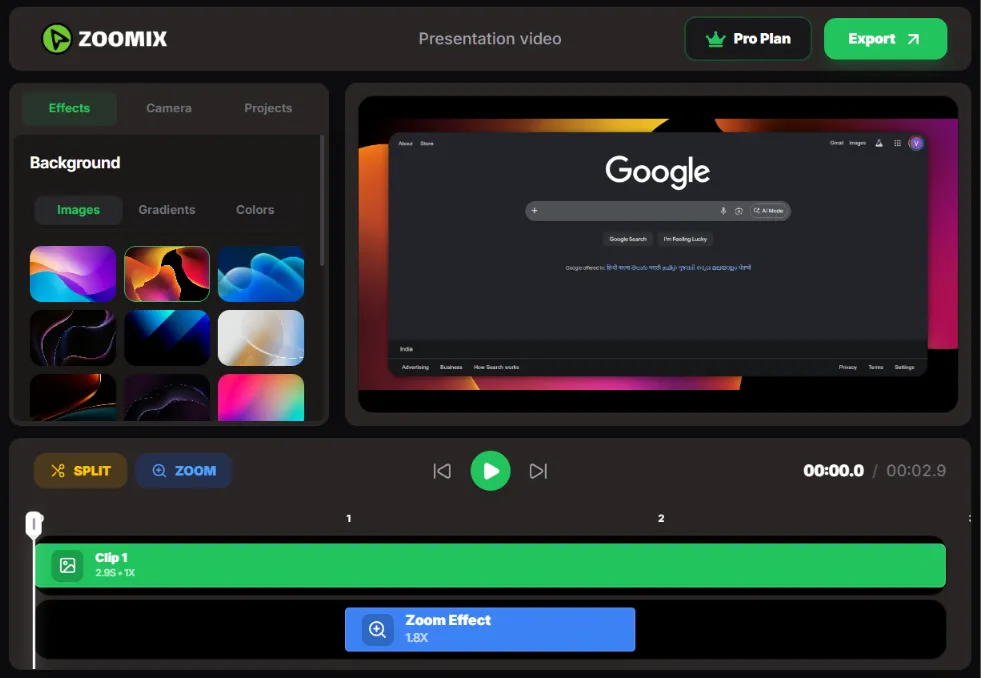Click Google Search button in preview
Viewport: 981px width, 678px height.
628,239
